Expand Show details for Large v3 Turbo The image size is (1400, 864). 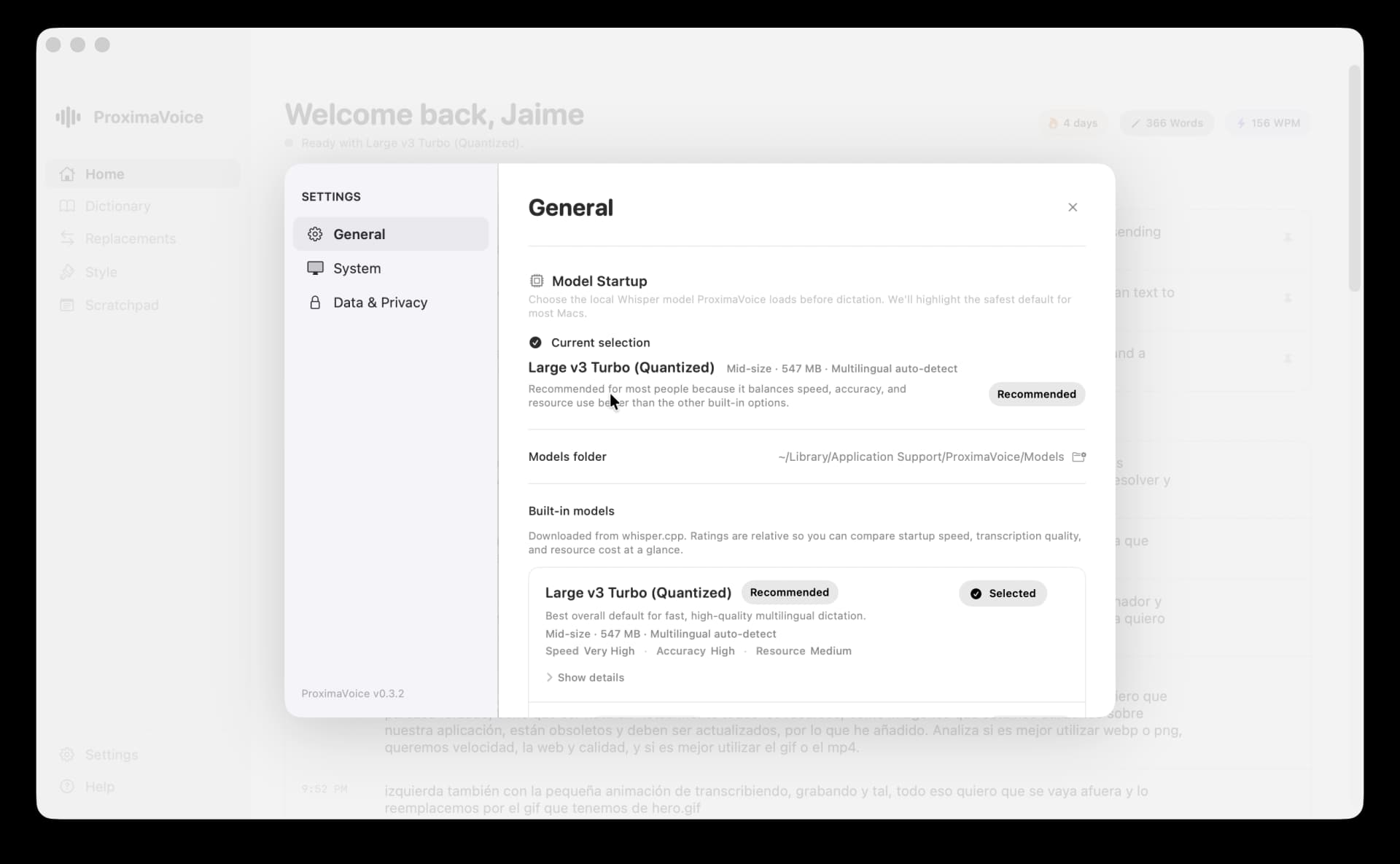[585, 678]
